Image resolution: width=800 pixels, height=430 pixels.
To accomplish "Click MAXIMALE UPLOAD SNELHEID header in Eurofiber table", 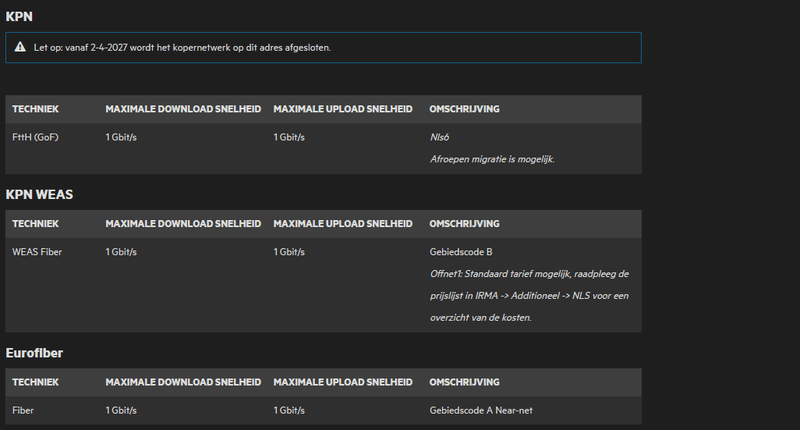I will tap(342, 382).
